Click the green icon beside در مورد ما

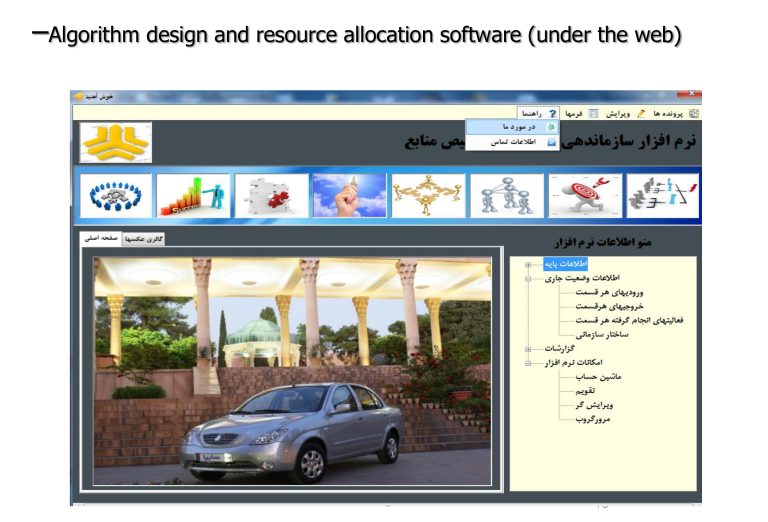point(552,127)
